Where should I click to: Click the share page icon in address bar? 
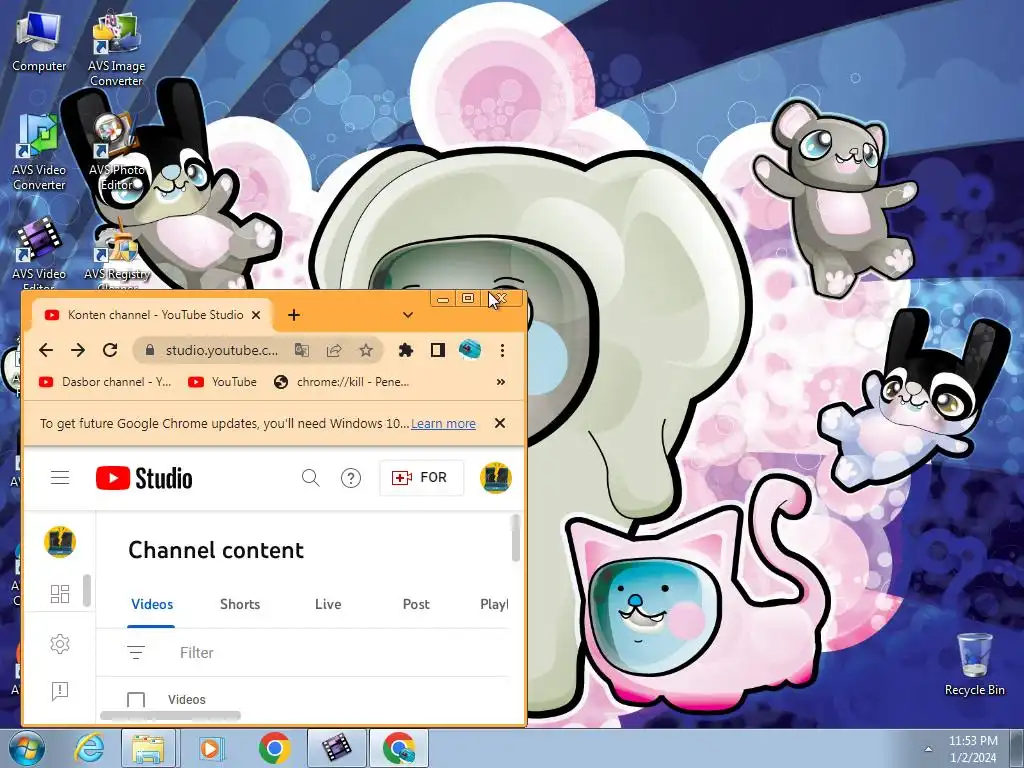click(334, 350)
